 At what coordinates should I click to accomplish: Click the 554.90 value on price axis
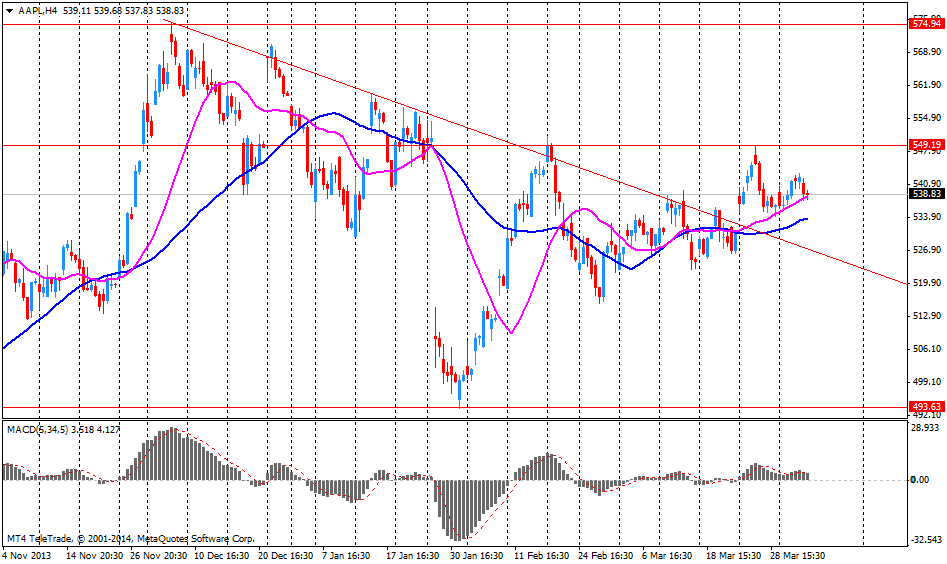tap(927, 118)
